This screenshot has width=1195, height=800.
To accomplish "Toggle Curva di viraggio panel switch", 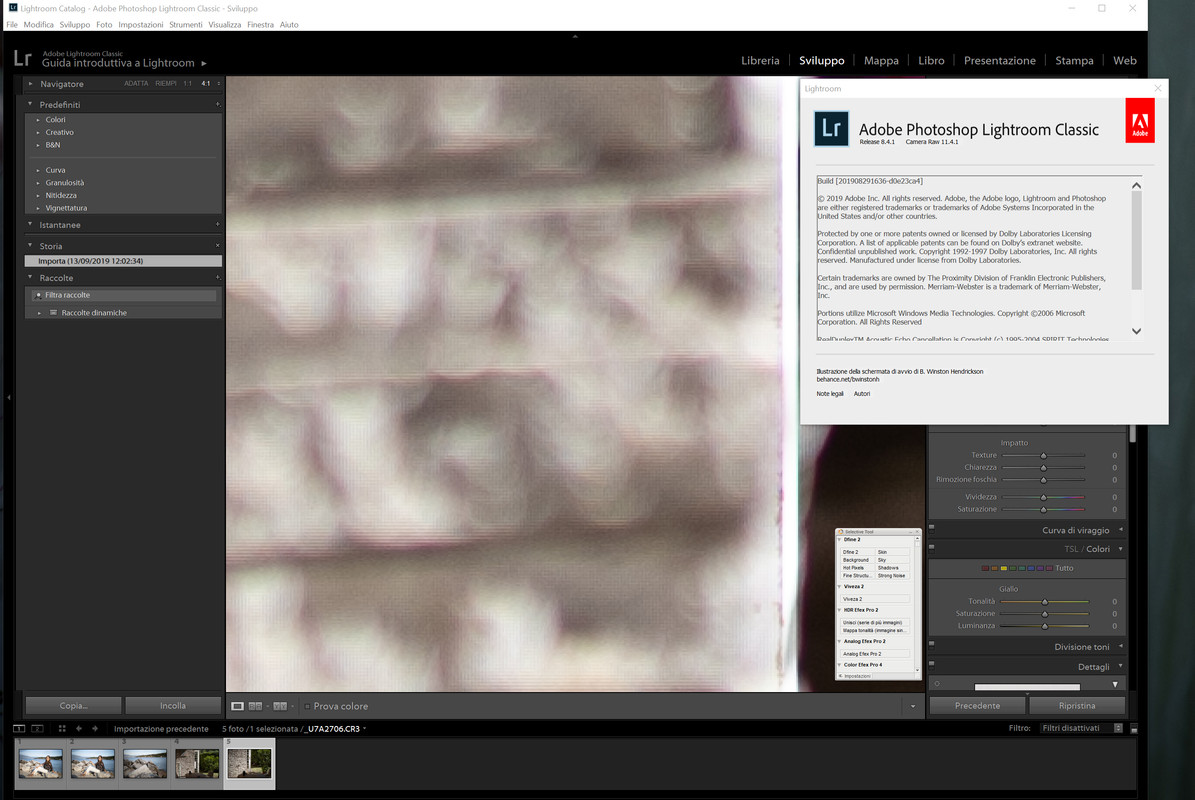I will click(x=931, y=527).
